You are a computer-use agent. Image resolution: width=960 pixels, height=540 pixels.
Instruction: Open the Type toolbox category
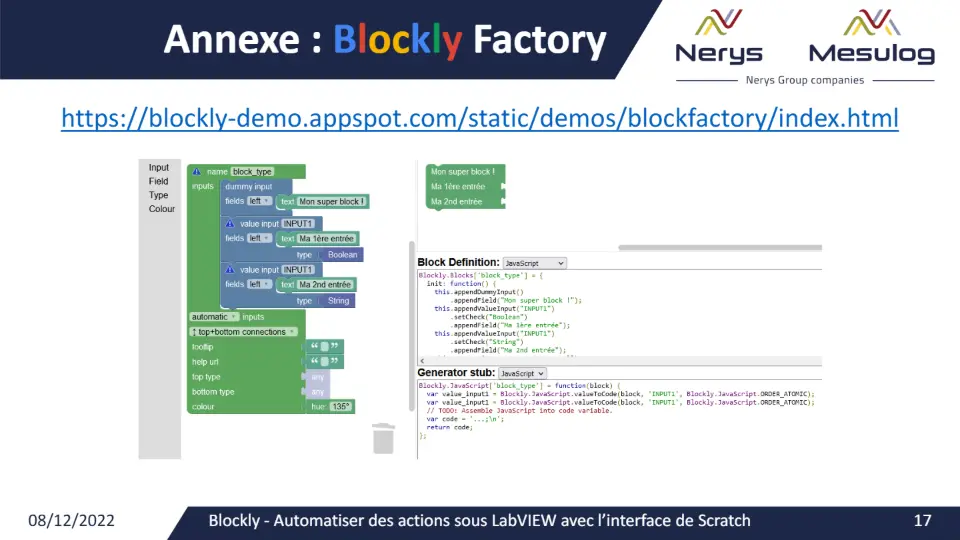pyautogui.click(x=158, y=195)
